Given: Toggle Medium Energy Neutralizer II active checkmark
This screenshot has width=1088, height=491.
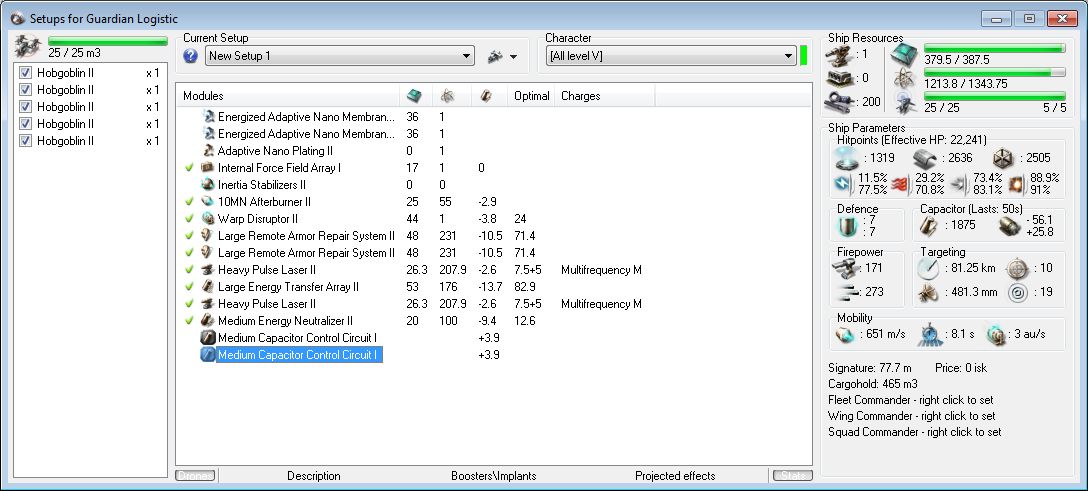Looking at the screenshot, I should (189, 321).
